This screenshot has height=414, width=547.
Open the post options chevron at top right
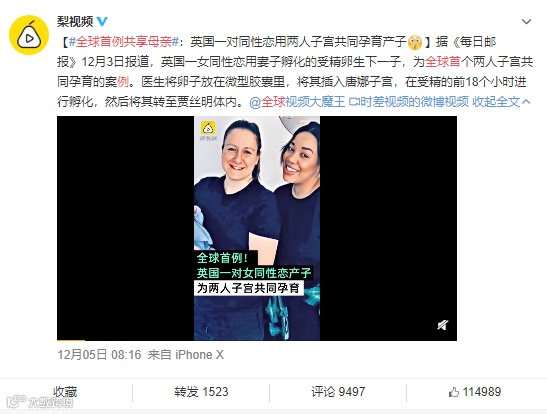point(526,22)
